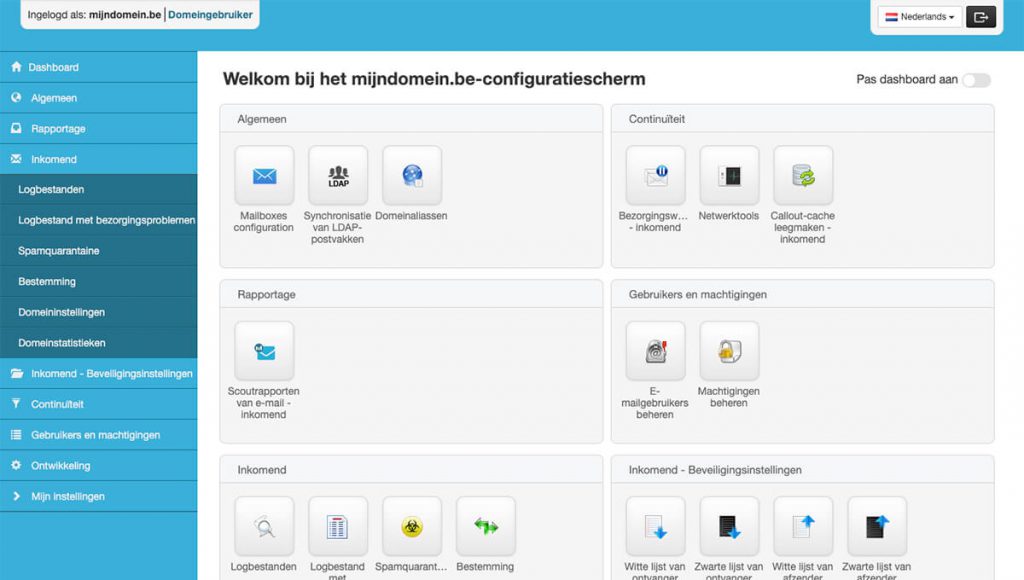1024x580 pixels.
Task: Click the Spamquarantaine biohazard icon
Action: pos(412,526)
